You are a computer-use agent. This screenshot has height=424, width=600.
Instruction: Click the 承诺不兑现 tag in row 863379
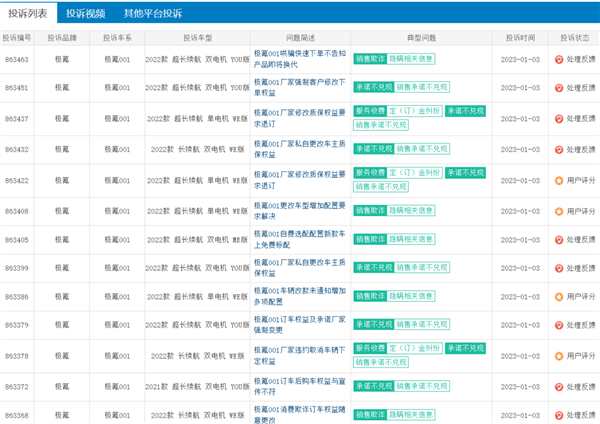pos(373,325)
